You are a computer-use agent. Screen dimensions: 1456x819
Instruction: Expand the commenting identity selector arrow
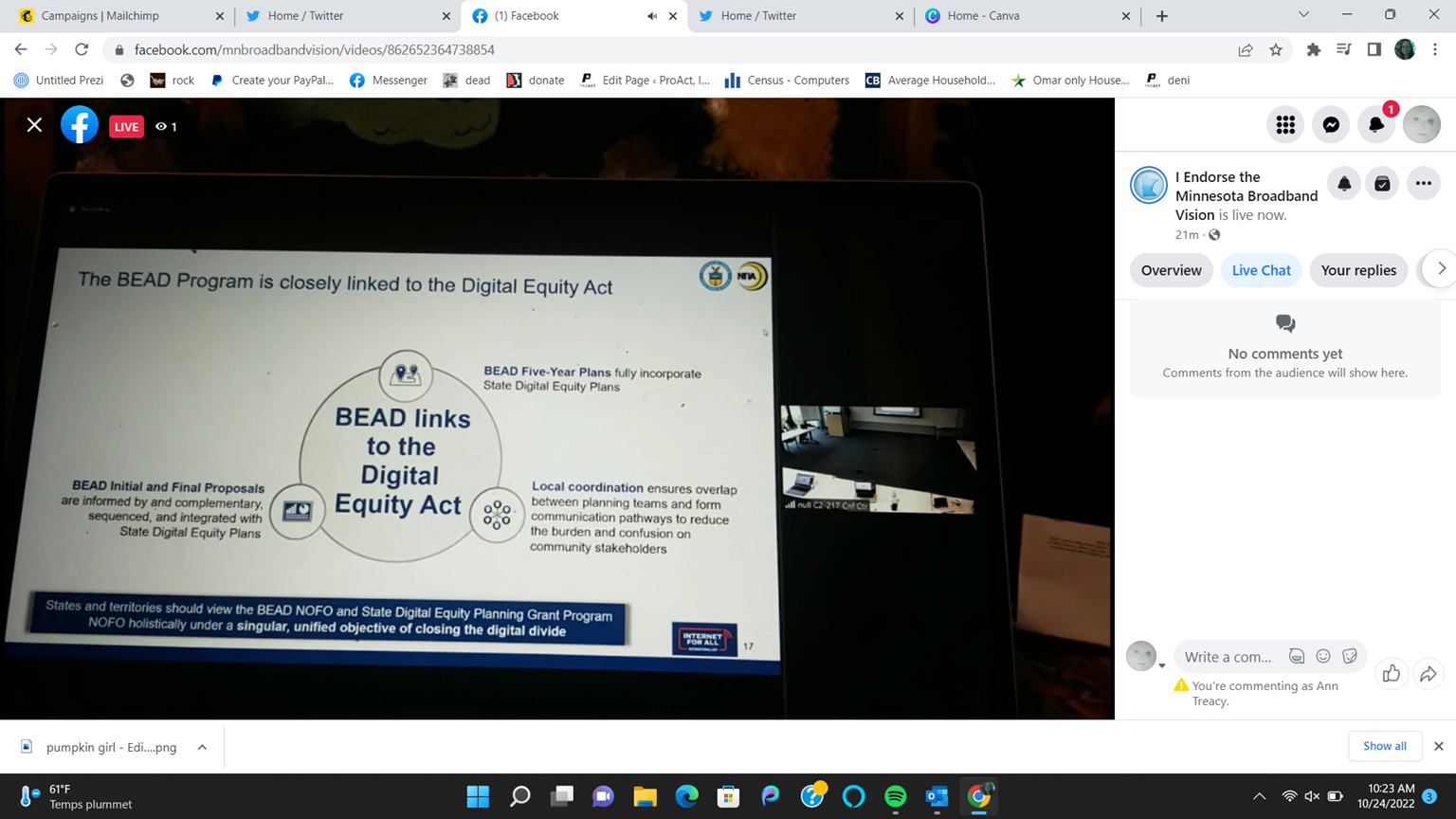1162,665
